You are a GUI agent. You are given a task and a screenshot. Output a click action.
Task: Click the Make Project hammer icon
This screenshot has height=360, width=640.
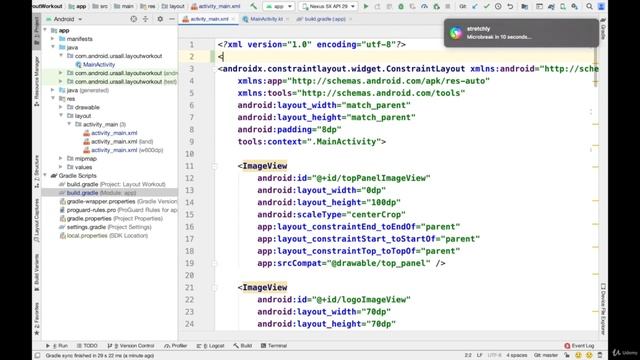click(253, 7)
